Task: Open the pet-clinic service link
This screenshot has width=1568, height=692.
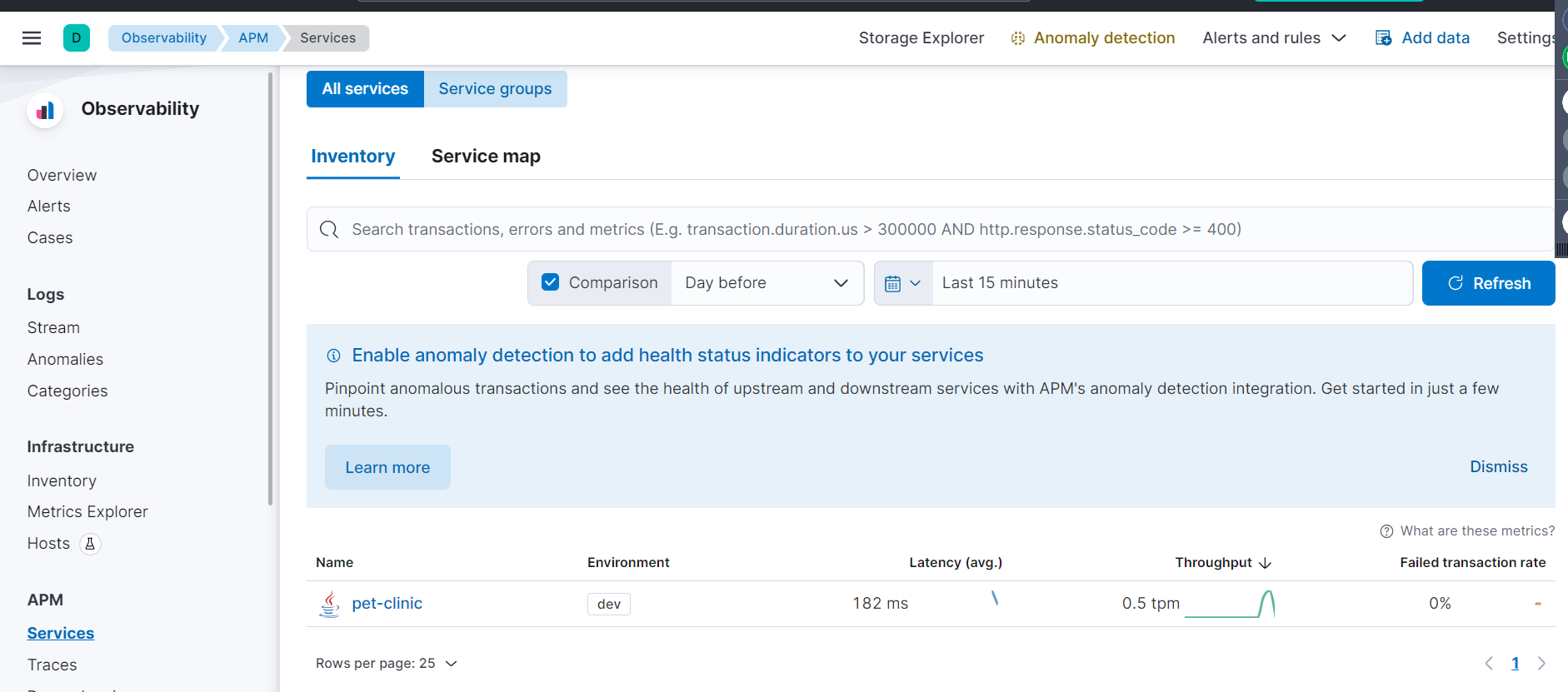Action: pos(387,604)
